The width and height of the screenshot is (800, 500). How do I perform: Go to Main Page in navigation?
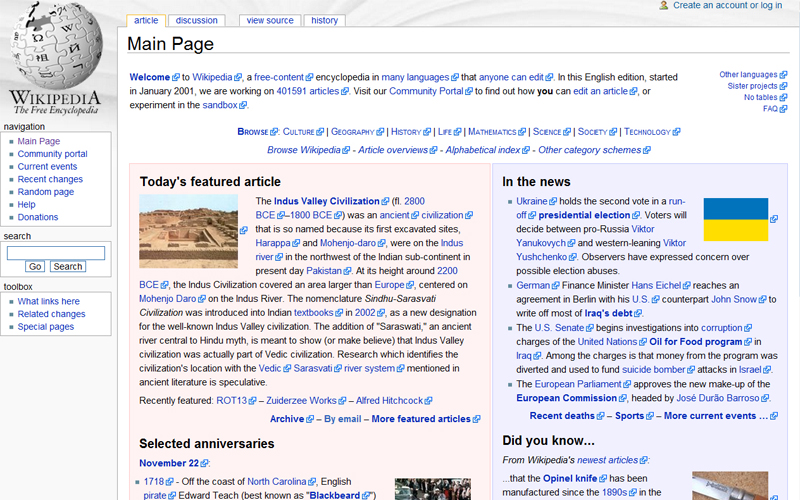(39, 141)
